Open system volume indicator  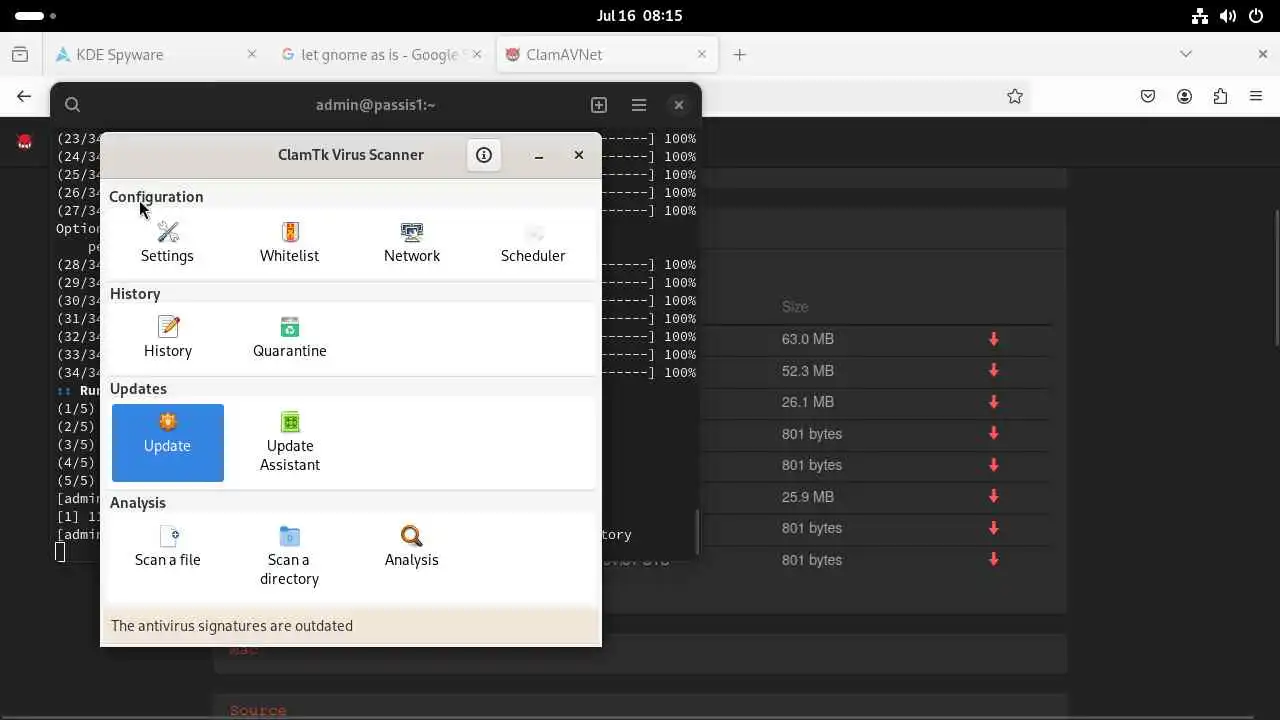(x=1228, y=16)
